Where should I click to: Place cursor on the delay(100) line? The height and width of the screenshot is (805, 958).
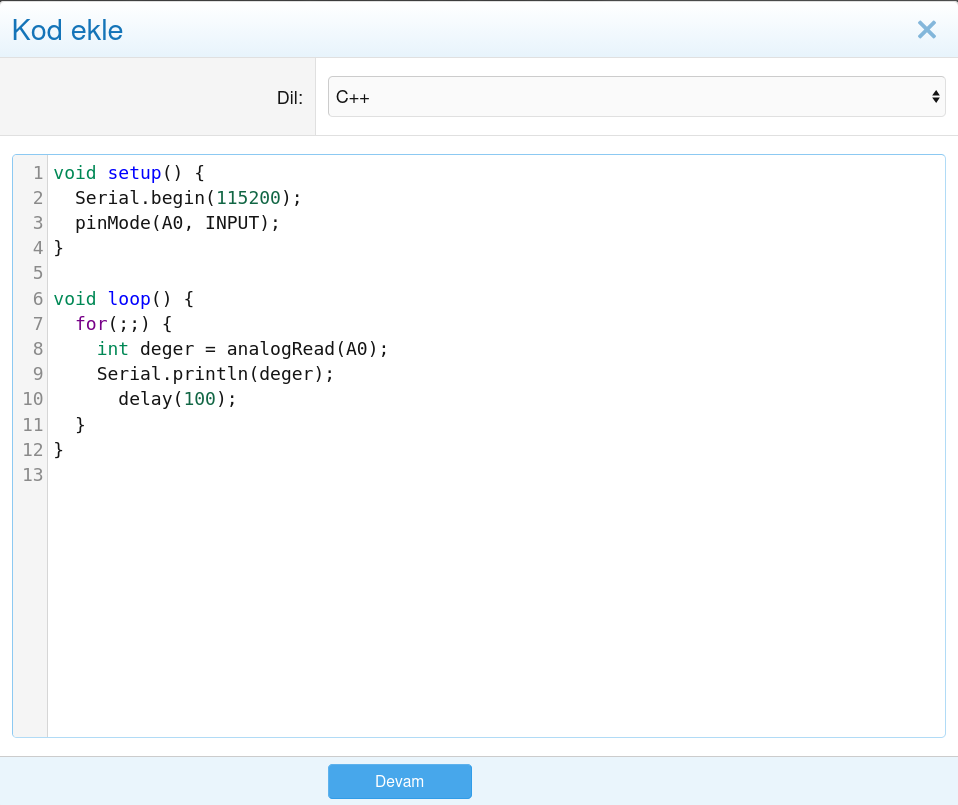pyautogui.click(x=177, y=399)
